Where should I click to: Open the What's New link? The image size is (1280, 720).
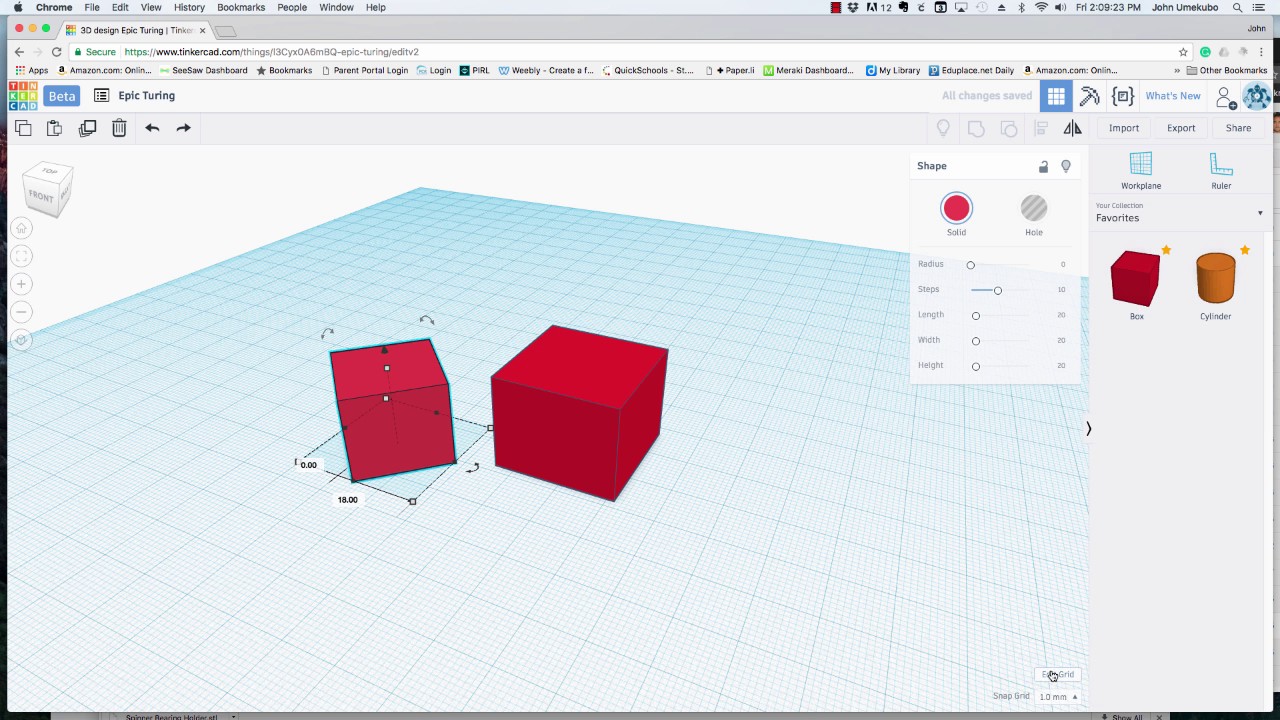1173,96
